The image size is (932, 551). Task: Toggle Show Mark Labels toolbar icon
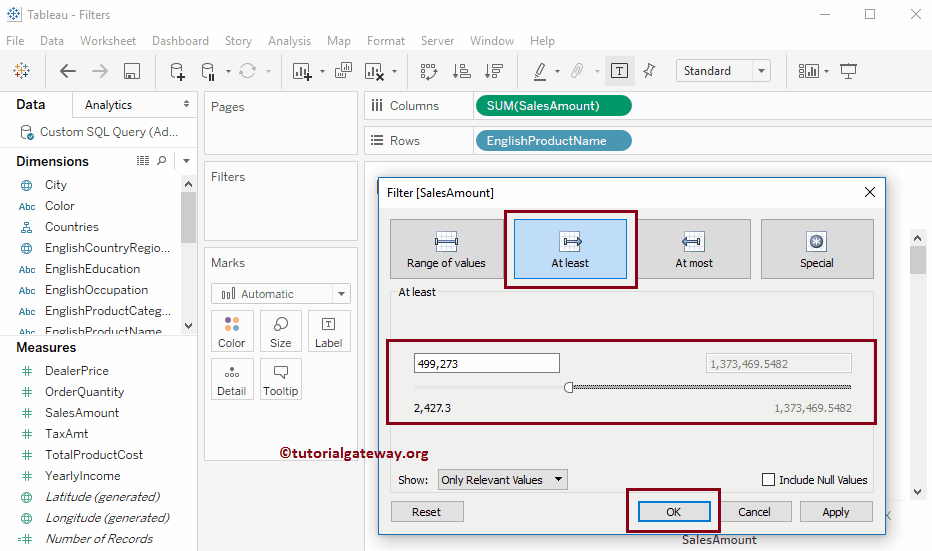pyautogui.click(x=620, y=71)
